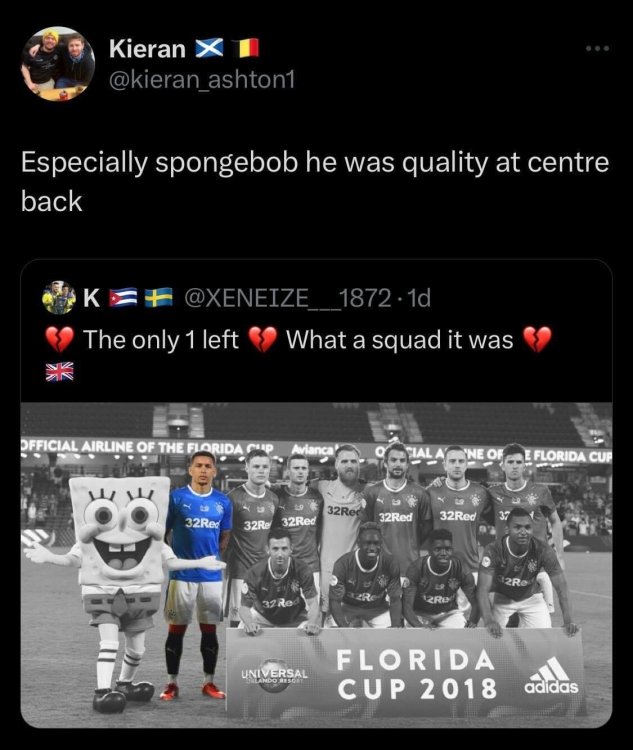Click the quoted tweet text 'The only 1 left'

point(161,340)
